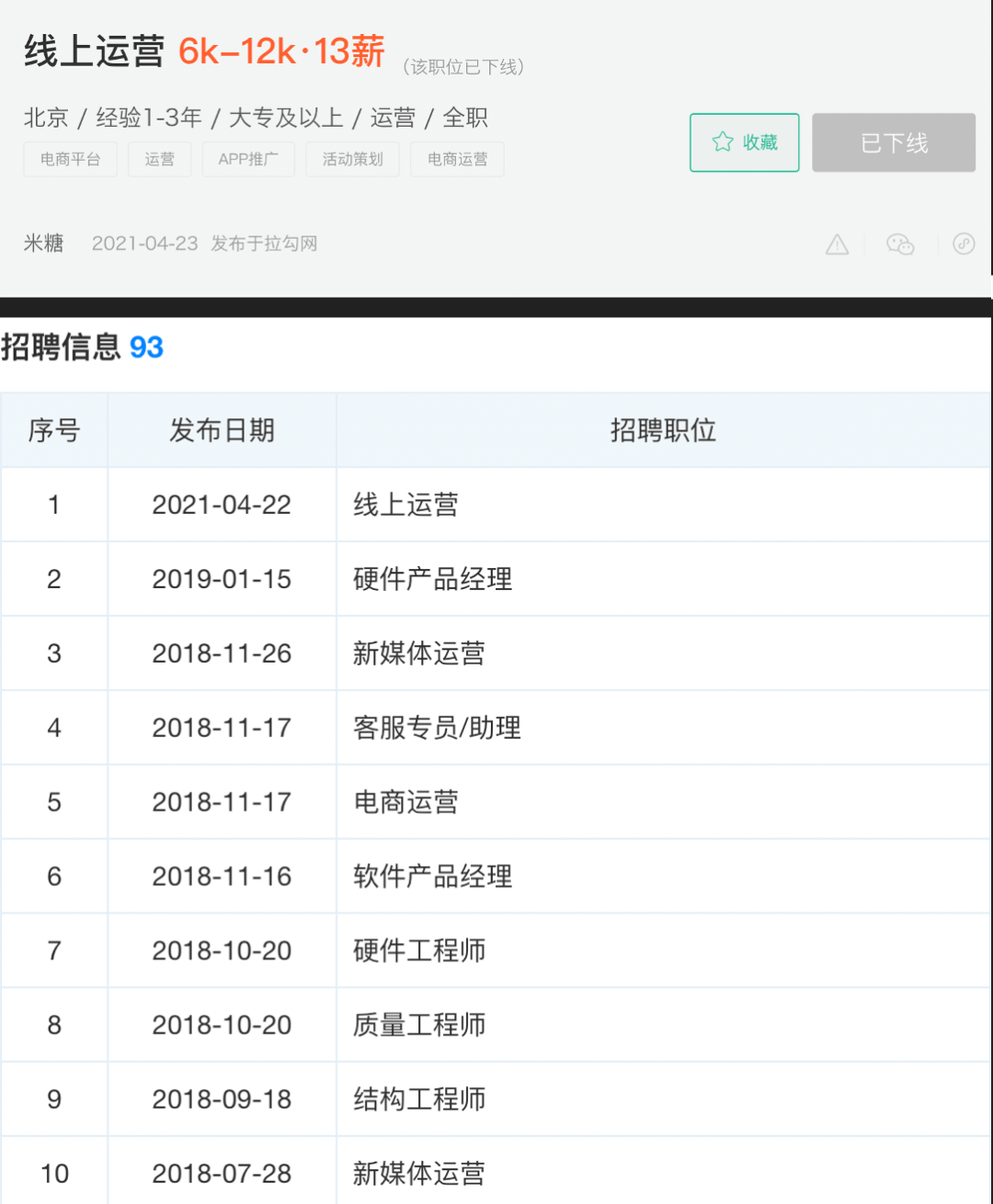
Task: Click the star icon in 收藏 button
Action: pyautogui.click(x=723, y=142)
